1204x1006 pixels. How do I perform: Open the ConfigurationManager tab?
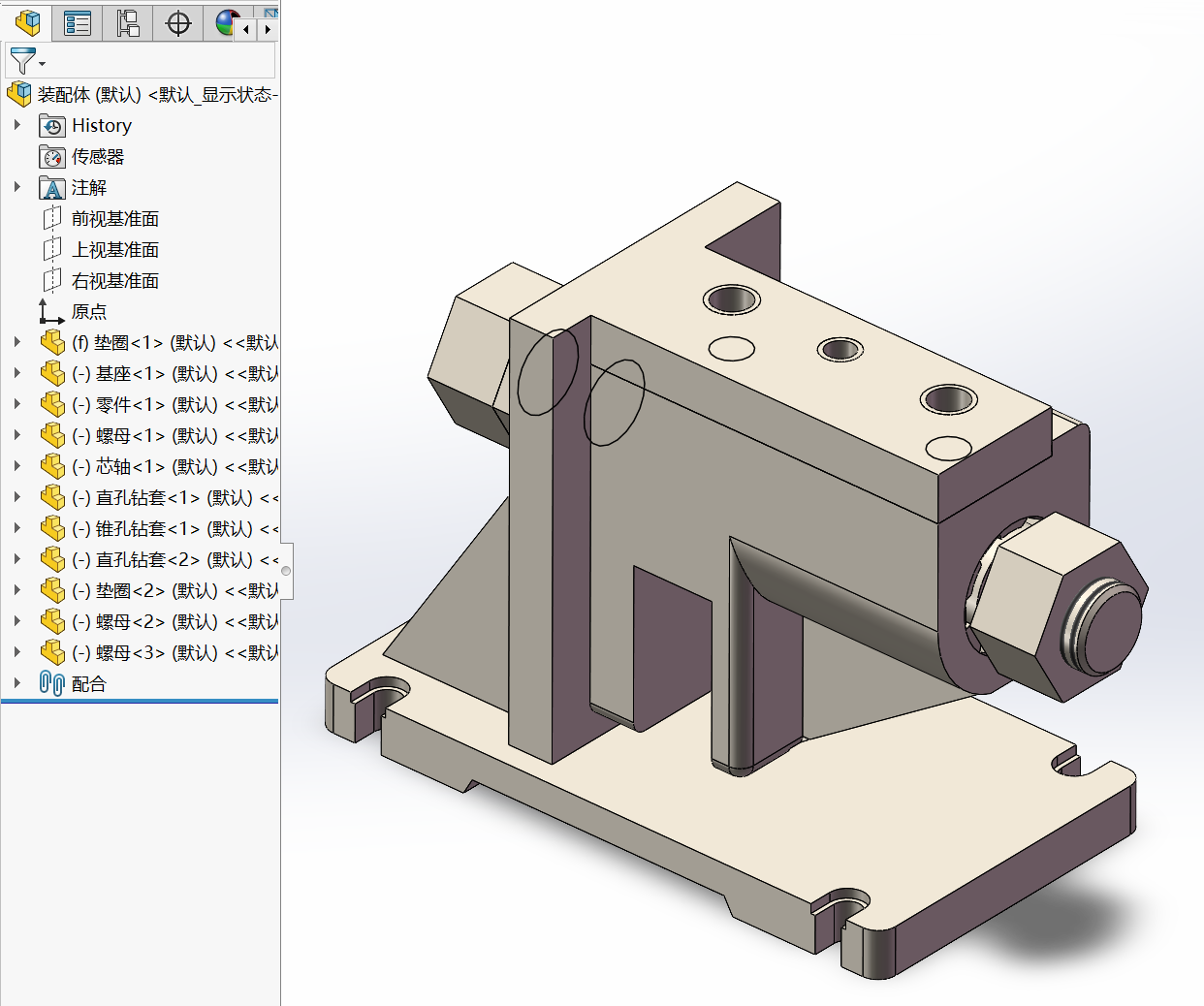point(128,22)
